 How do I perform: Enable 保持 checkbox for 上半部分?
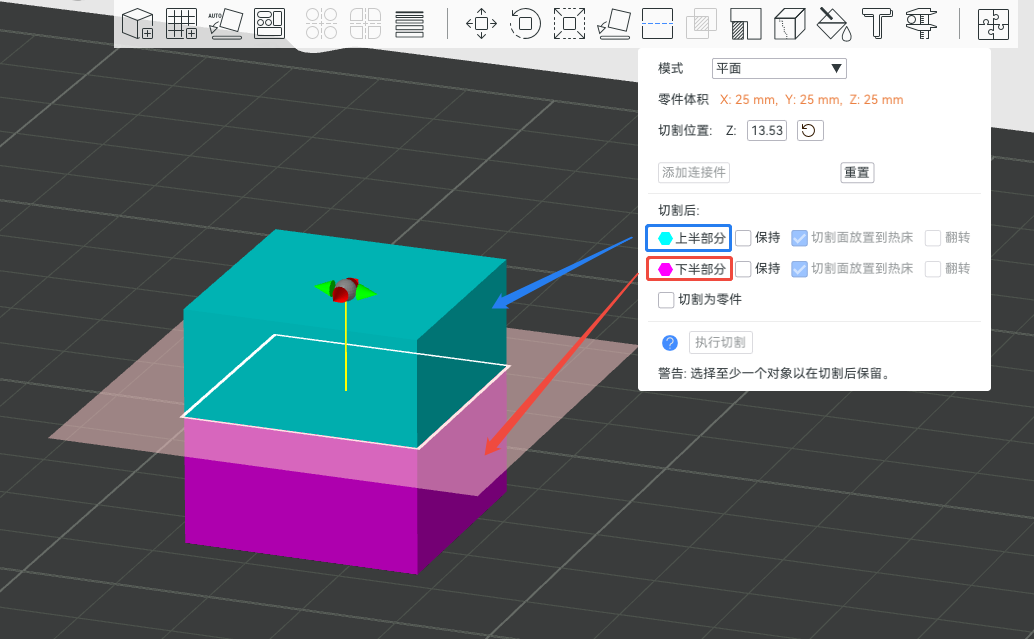point(743,238)
